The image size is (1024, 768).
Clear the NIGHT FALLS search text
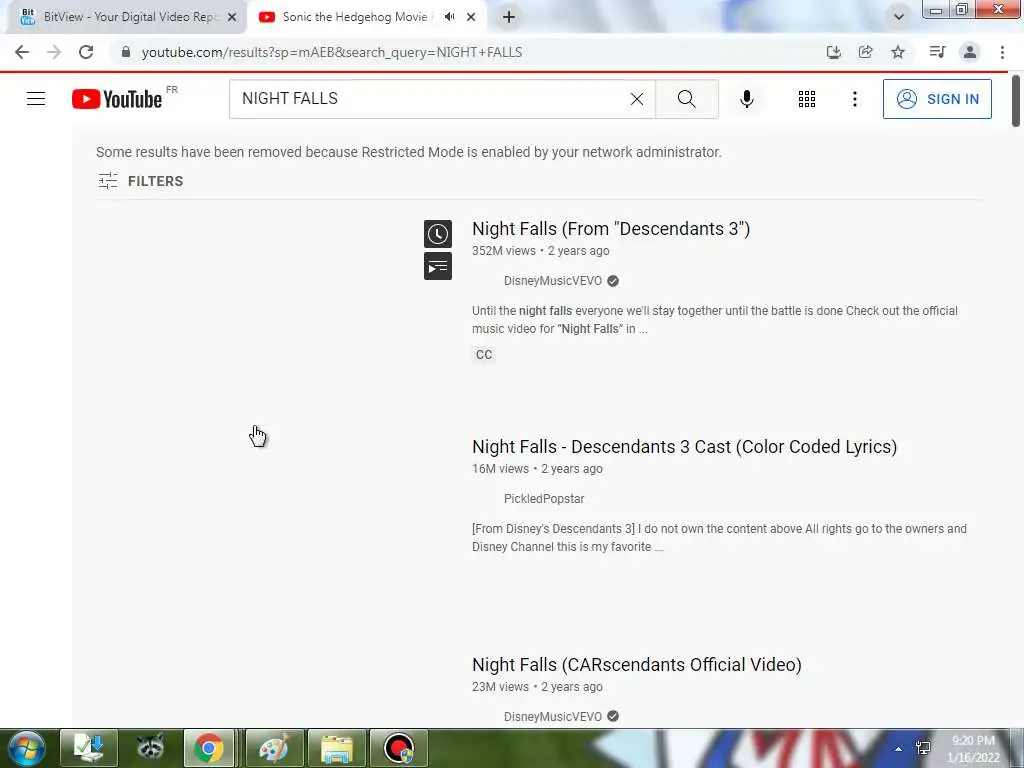637,99
